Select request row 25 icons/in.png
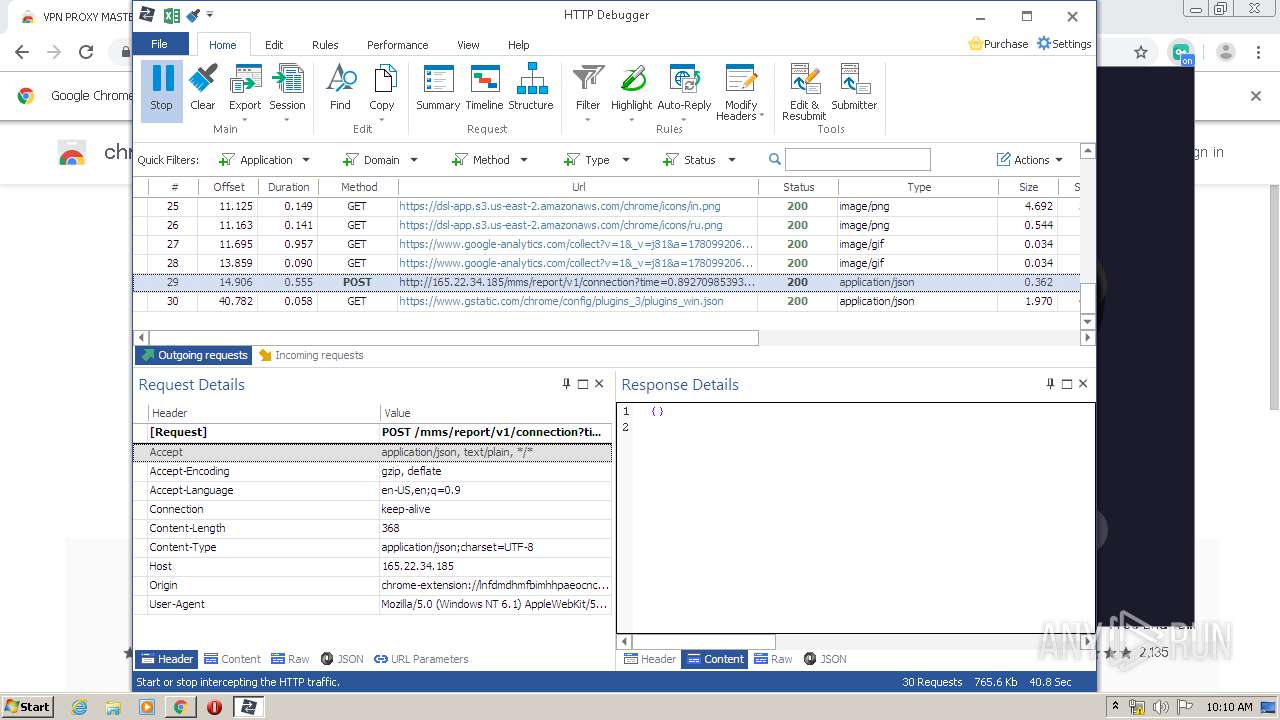Screen dimensions: 1280x720 pyautogui.click(x=606, y=206)
